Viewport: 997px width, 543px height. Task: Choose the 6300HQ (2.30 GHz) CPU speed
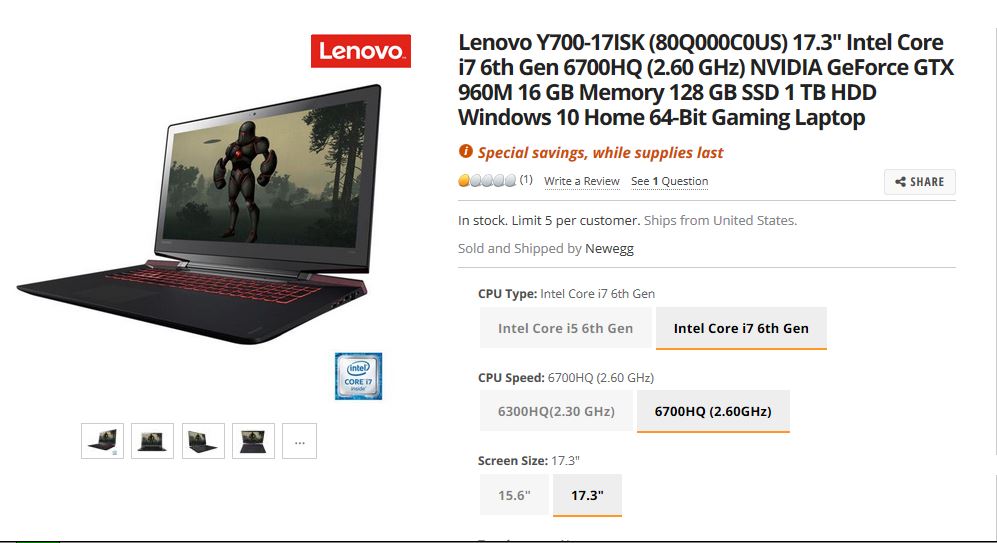point(556,411)
